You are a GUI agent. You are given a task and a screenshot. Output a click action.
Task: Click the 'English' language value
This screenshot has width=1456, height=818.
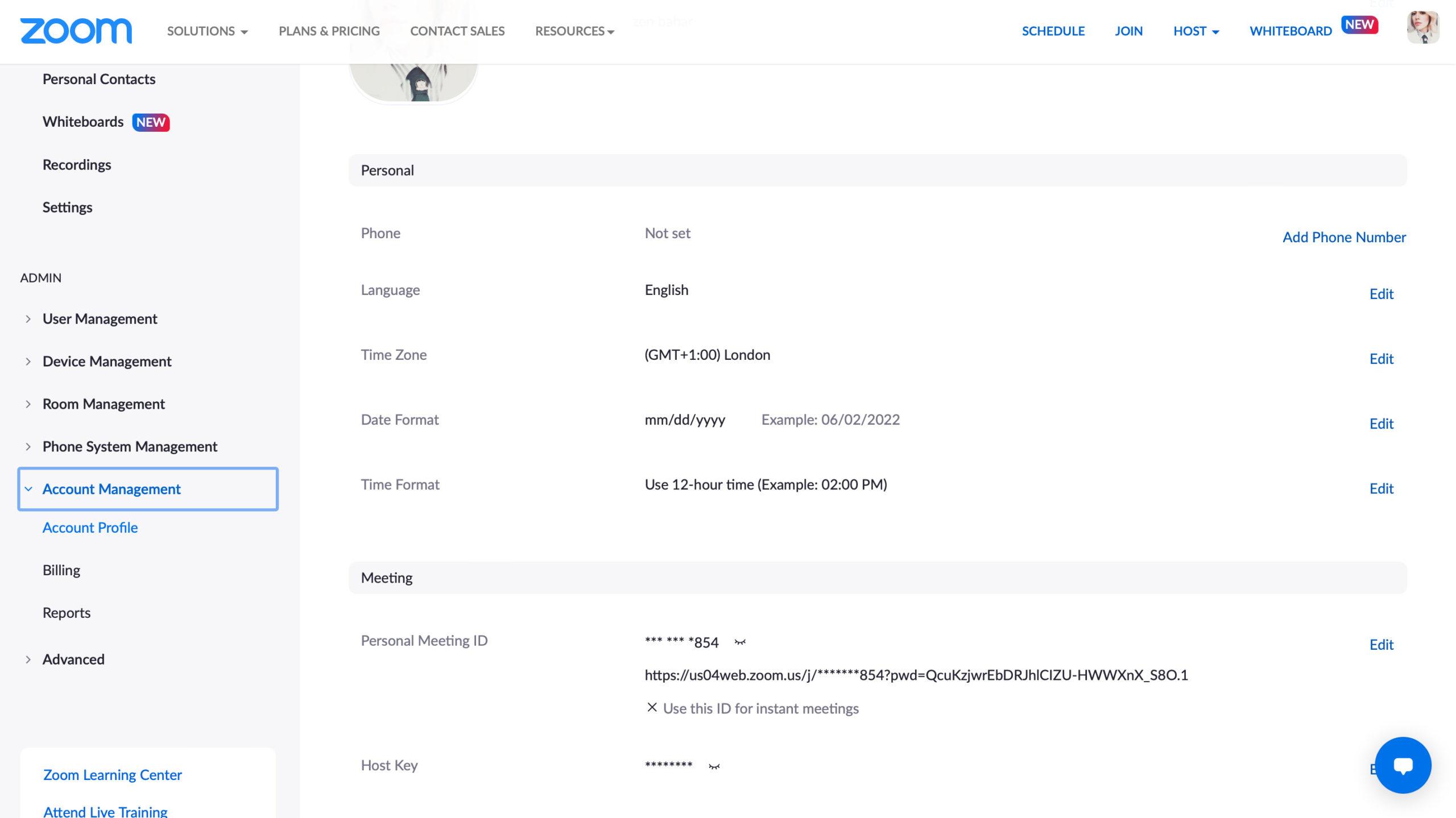[666, 290]
